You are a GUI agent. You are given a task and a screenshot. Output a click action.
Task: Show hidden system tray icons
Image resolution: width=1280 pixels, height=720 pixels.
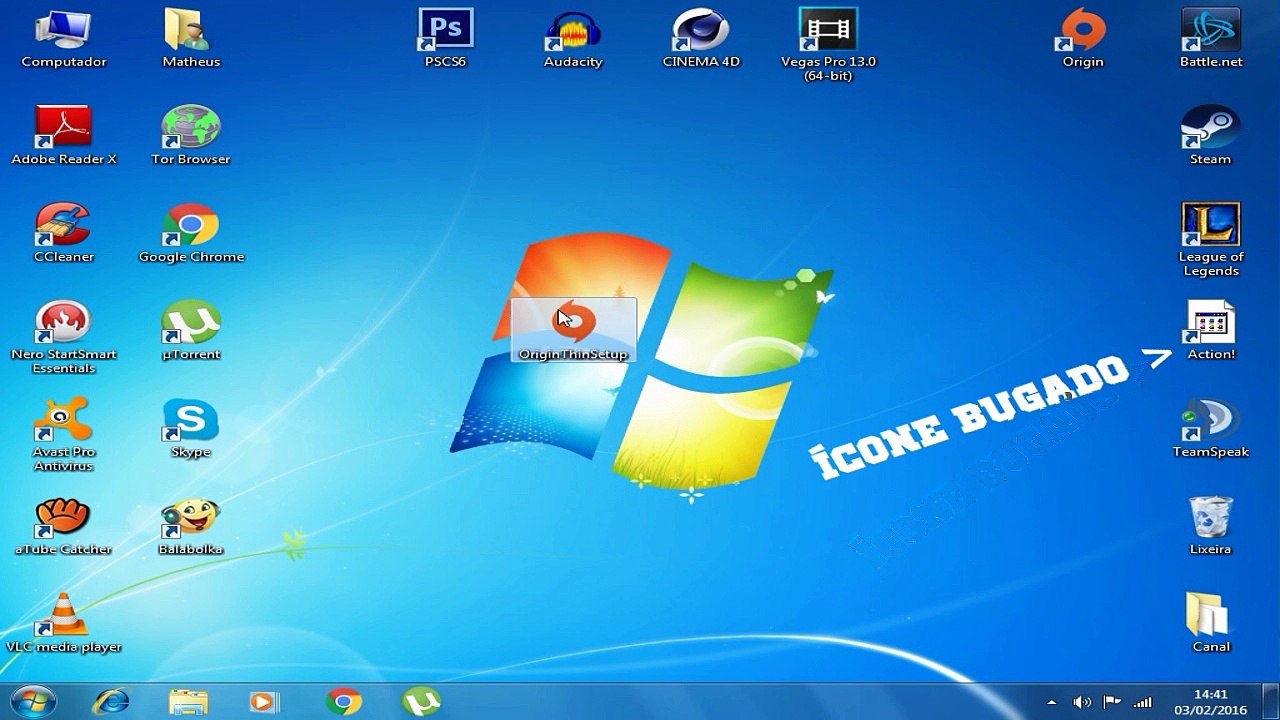point(1051,702)
